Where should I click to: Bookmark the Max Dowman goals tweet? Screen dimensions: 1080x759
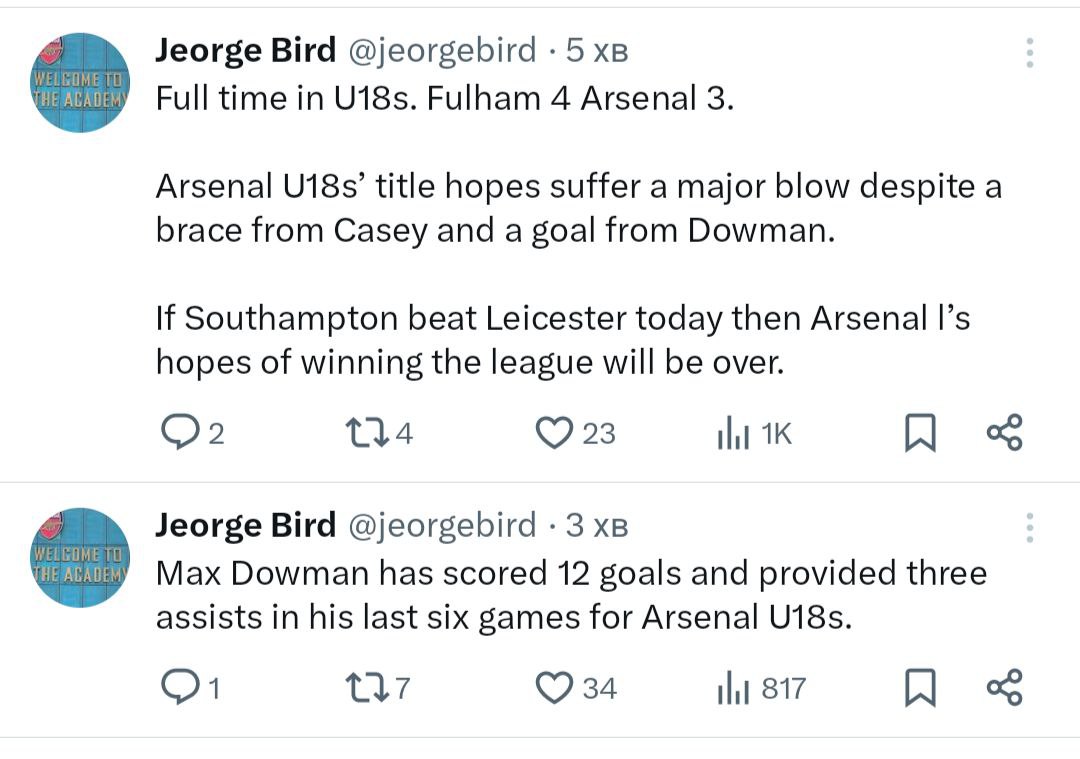click(919, 688)
